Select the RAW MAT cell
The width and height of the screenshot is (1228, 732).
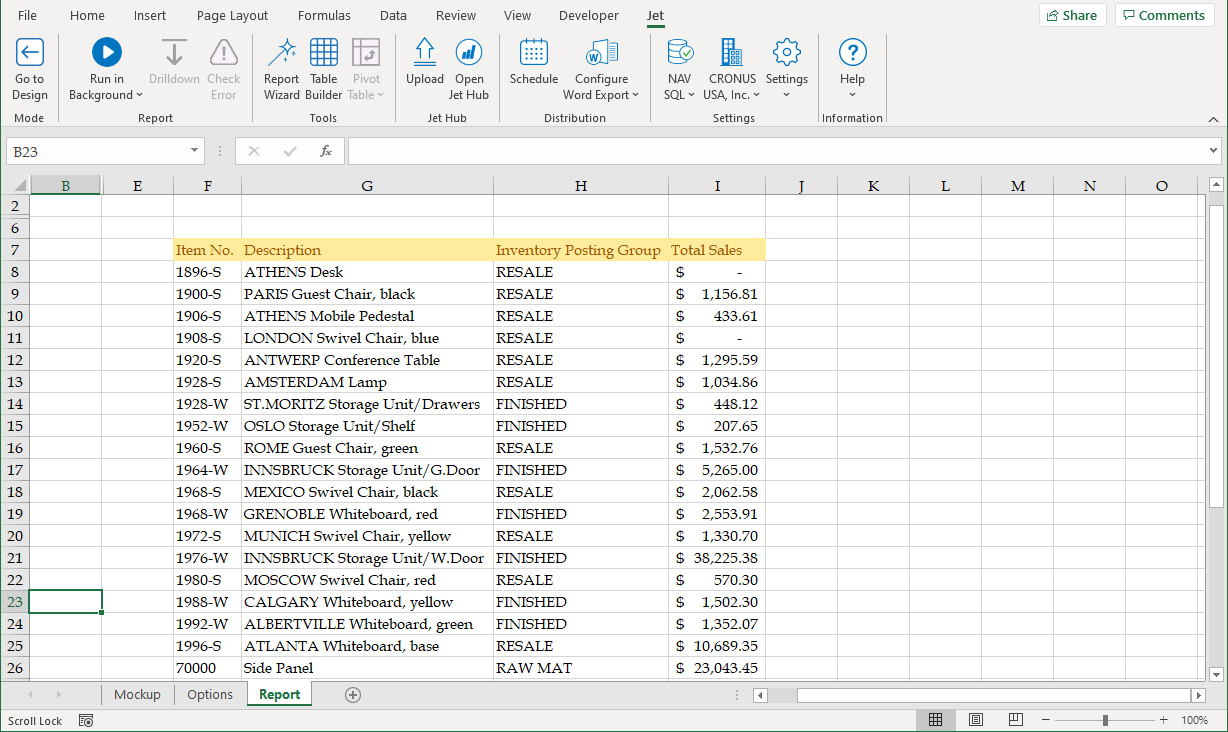tap(581, 668)
